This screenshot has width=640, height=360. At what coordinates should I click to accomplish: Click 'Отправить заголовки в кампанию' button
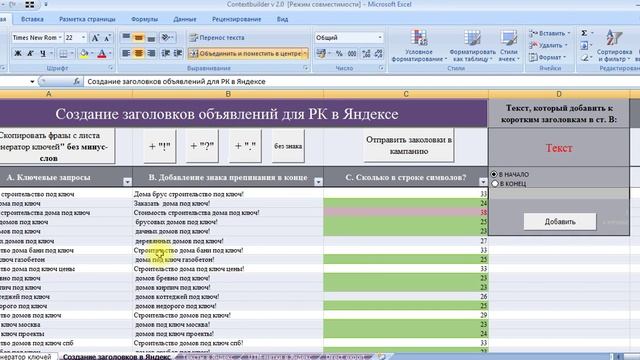point(409,145)
